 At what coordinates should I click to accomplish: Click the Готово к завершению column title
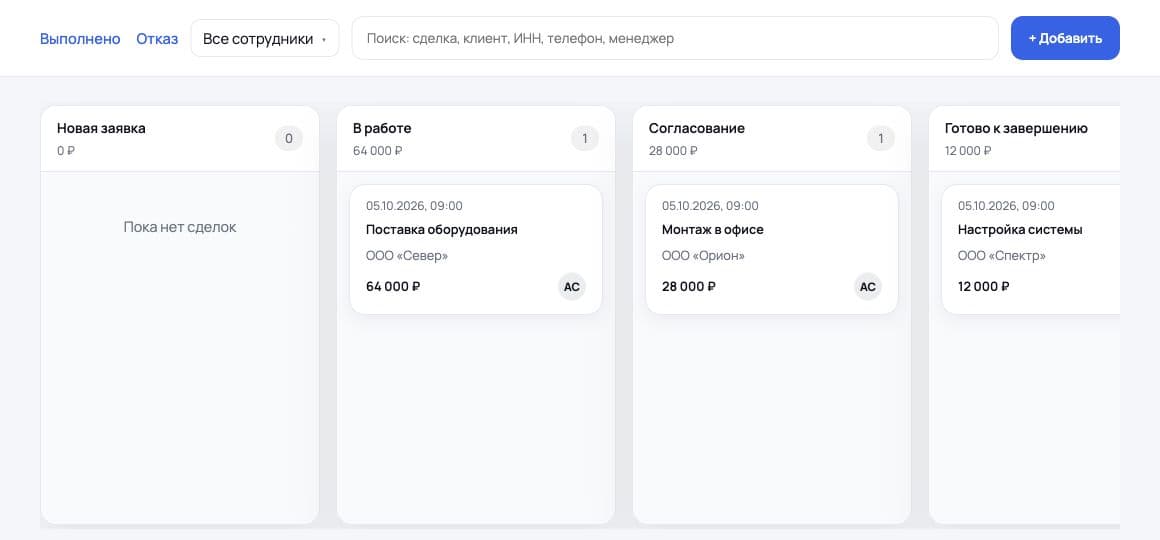(1016, 128)
